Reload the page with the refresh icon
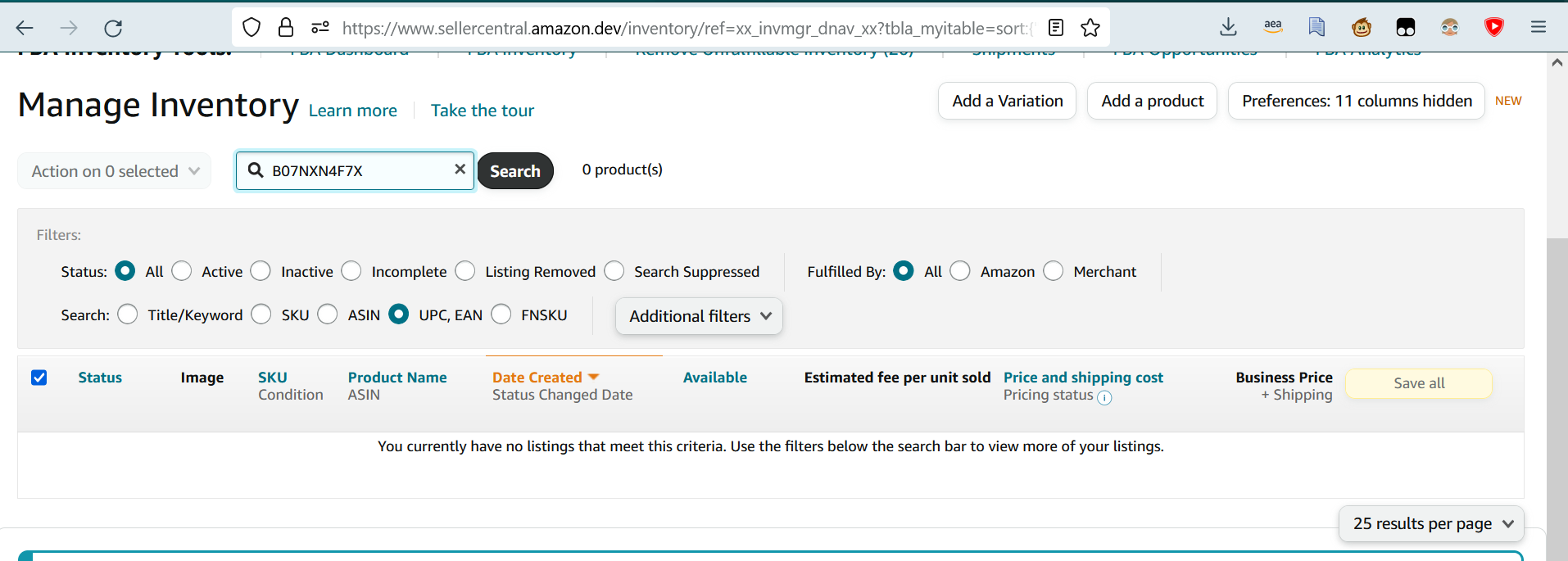 113,29
